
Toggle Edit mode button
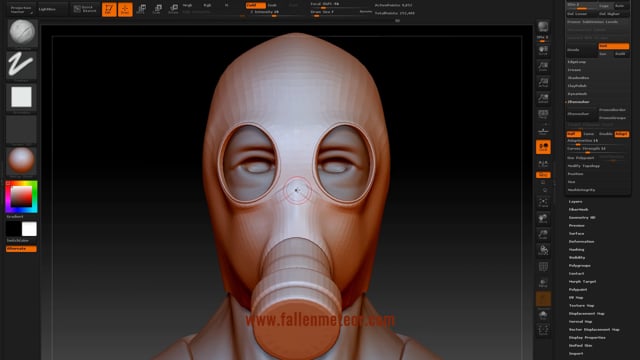(109, 9)
